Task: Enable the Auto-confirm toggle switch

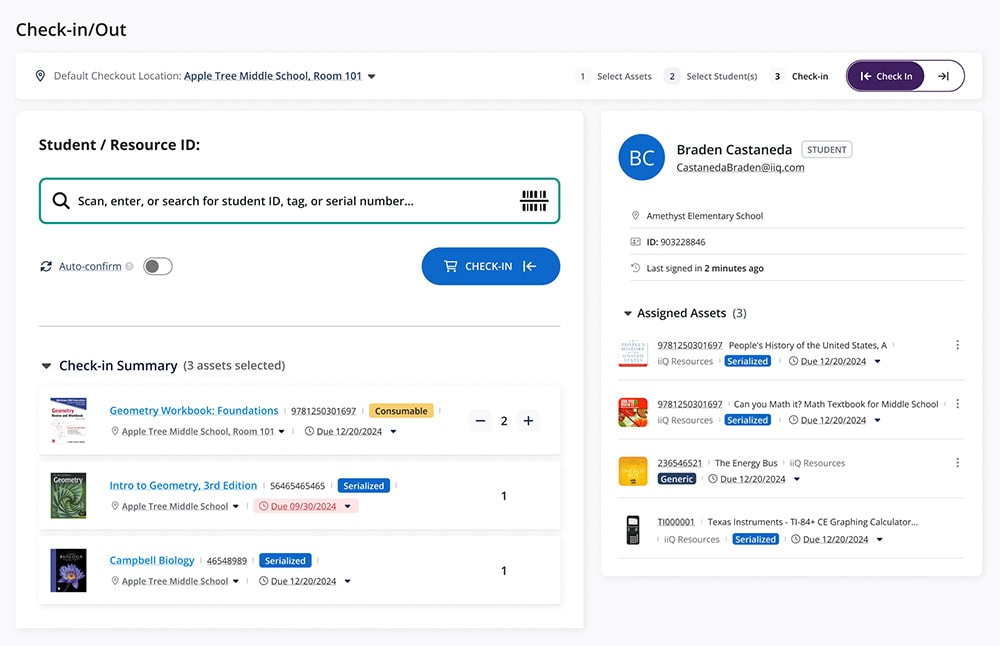Action: click(157, 266)
